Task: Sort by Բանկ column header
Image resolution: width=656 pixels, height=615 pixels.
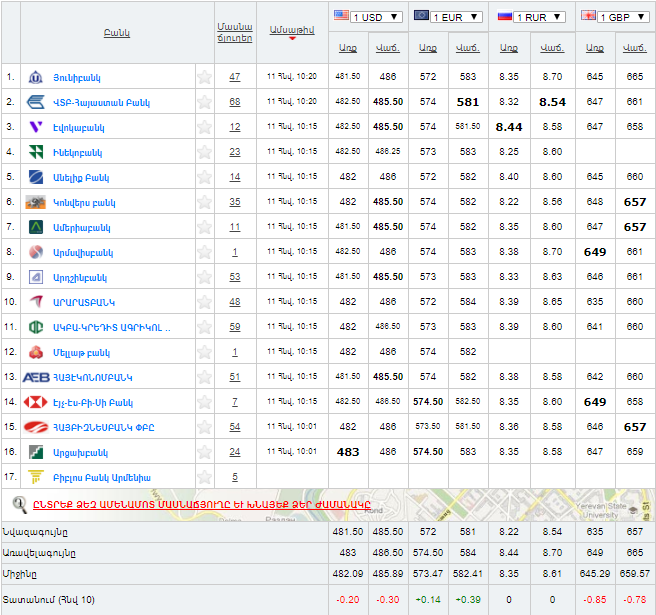Action: [117, 33]
